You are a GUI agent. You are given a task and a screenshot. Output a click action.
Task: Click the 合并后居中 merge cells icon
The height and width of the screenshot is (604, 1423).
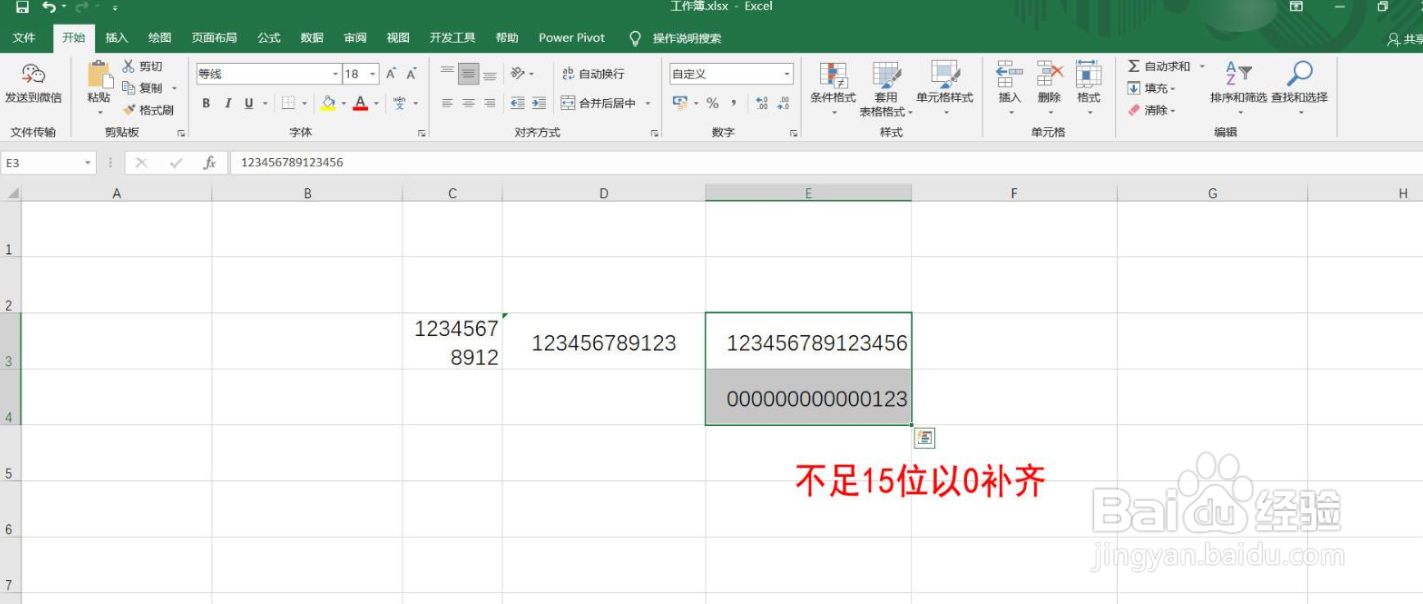[569, 102]
